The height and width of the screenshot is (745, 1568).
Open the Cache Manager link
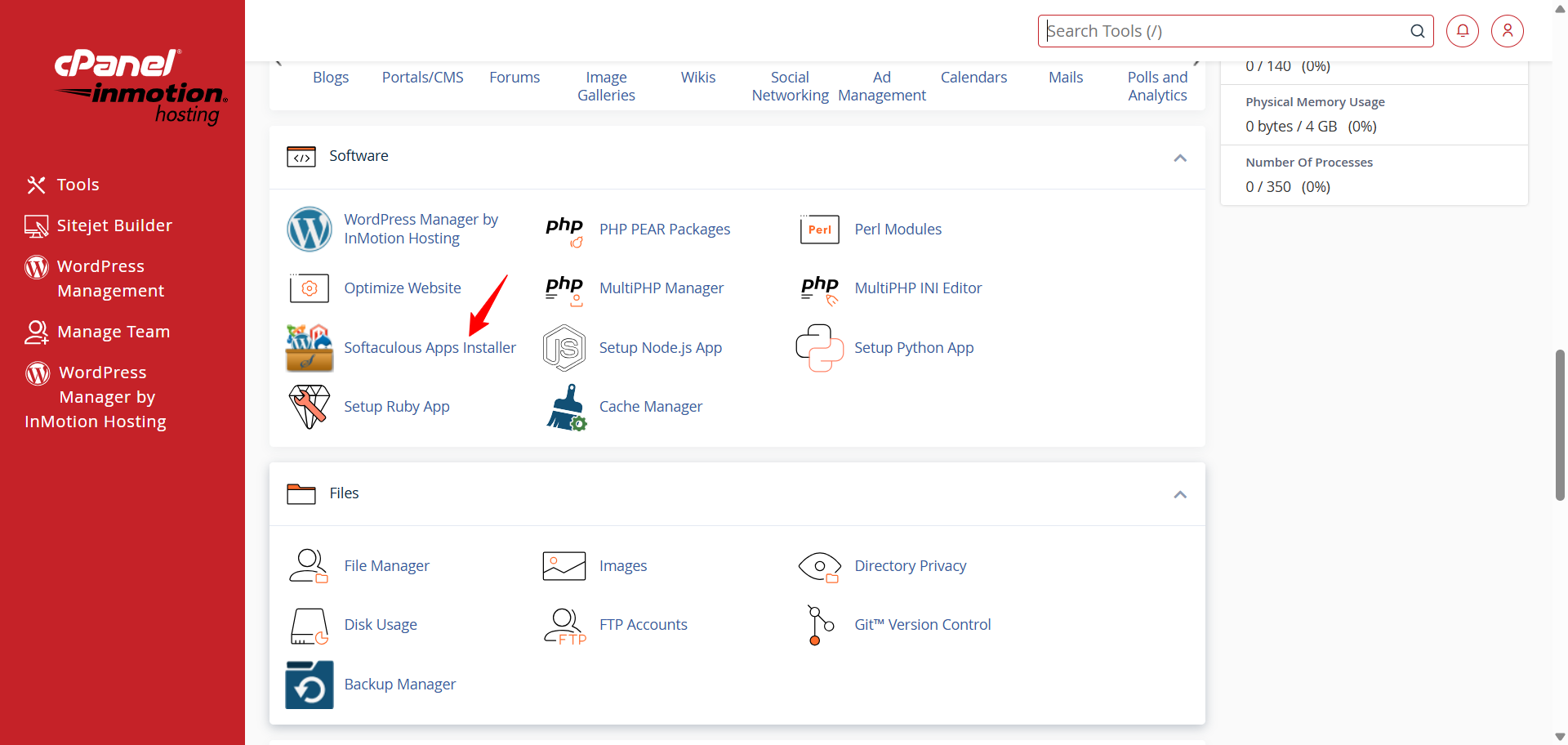[651, 407]
